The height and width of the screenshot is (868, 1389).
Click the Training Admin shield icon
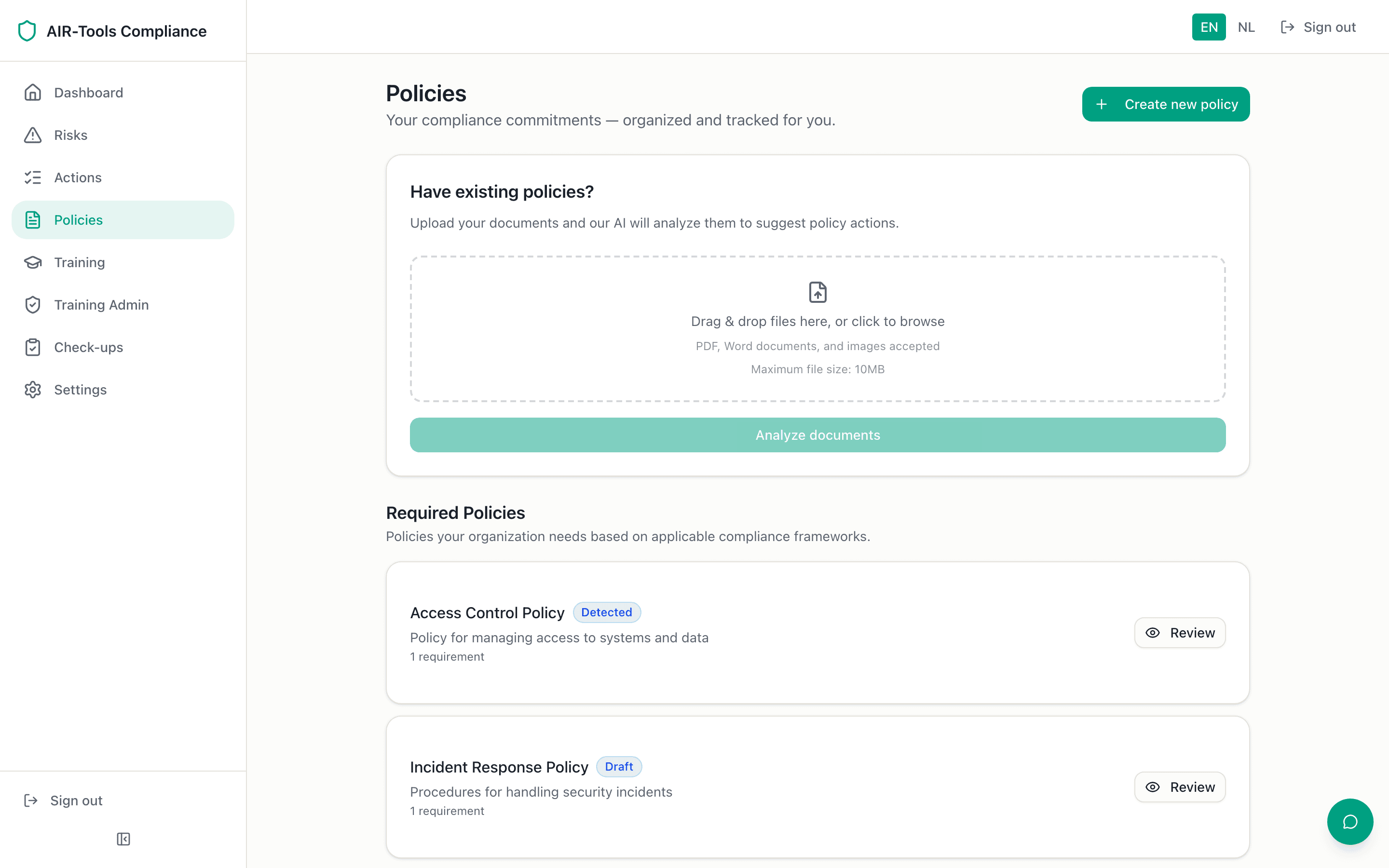point(33,305)
